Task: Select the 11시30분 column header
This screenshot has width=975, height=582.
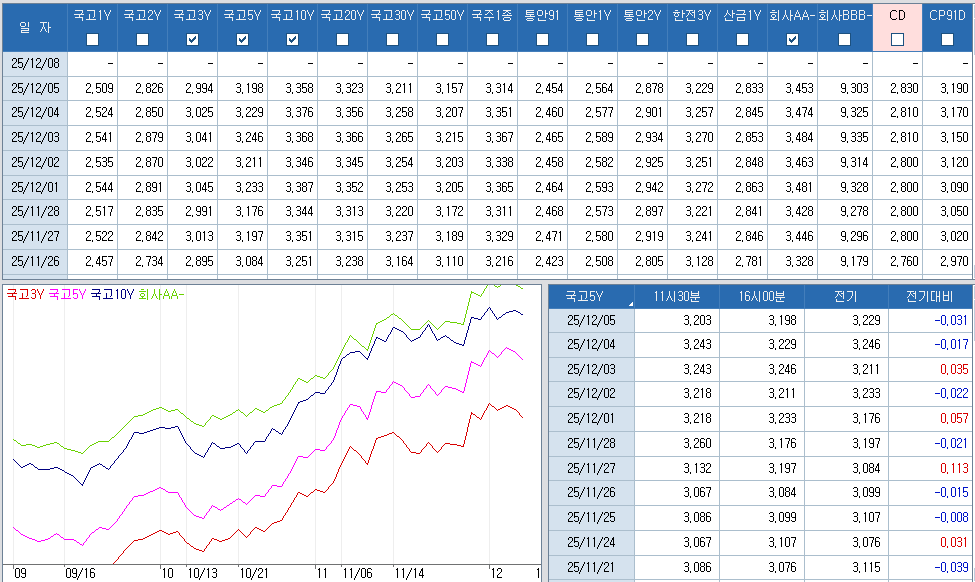Action: tap(676, 296)
